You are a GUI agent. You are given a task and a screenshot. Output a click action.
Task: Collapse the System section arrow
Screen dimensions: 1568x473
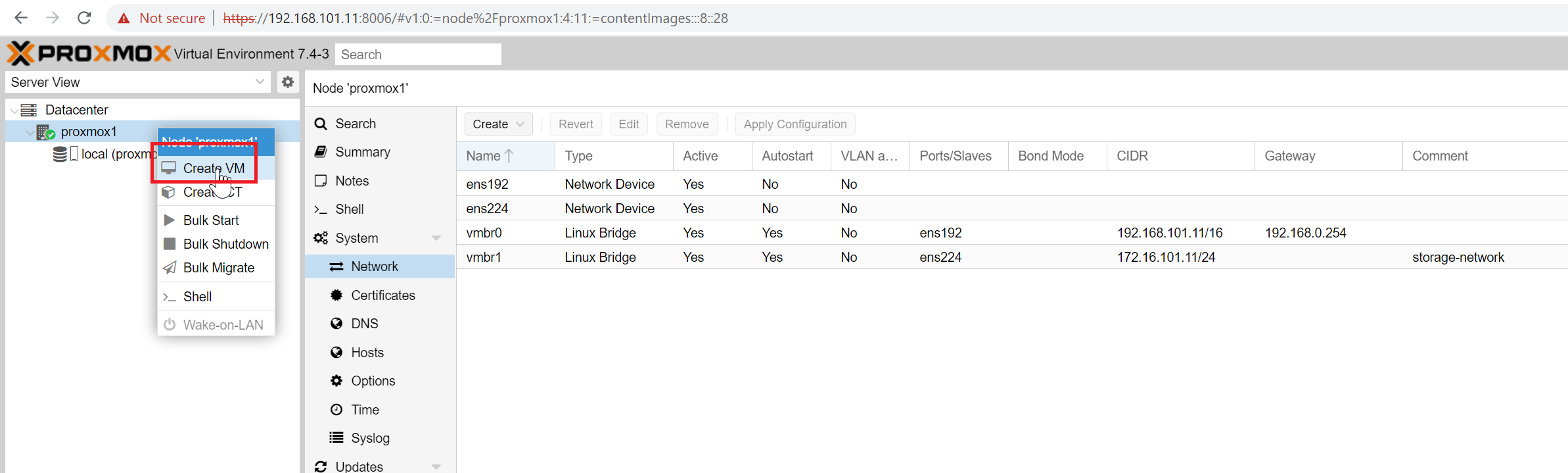[436, 238]
